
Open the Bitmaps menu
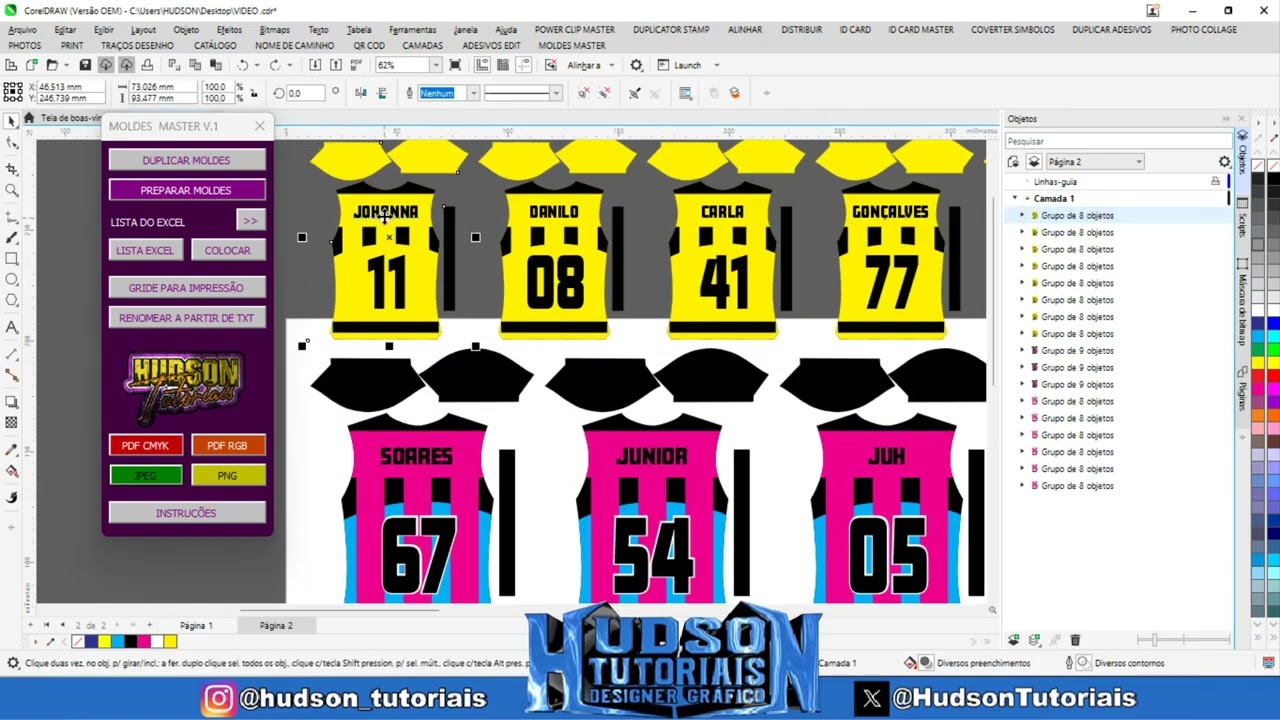click(274, 30)
